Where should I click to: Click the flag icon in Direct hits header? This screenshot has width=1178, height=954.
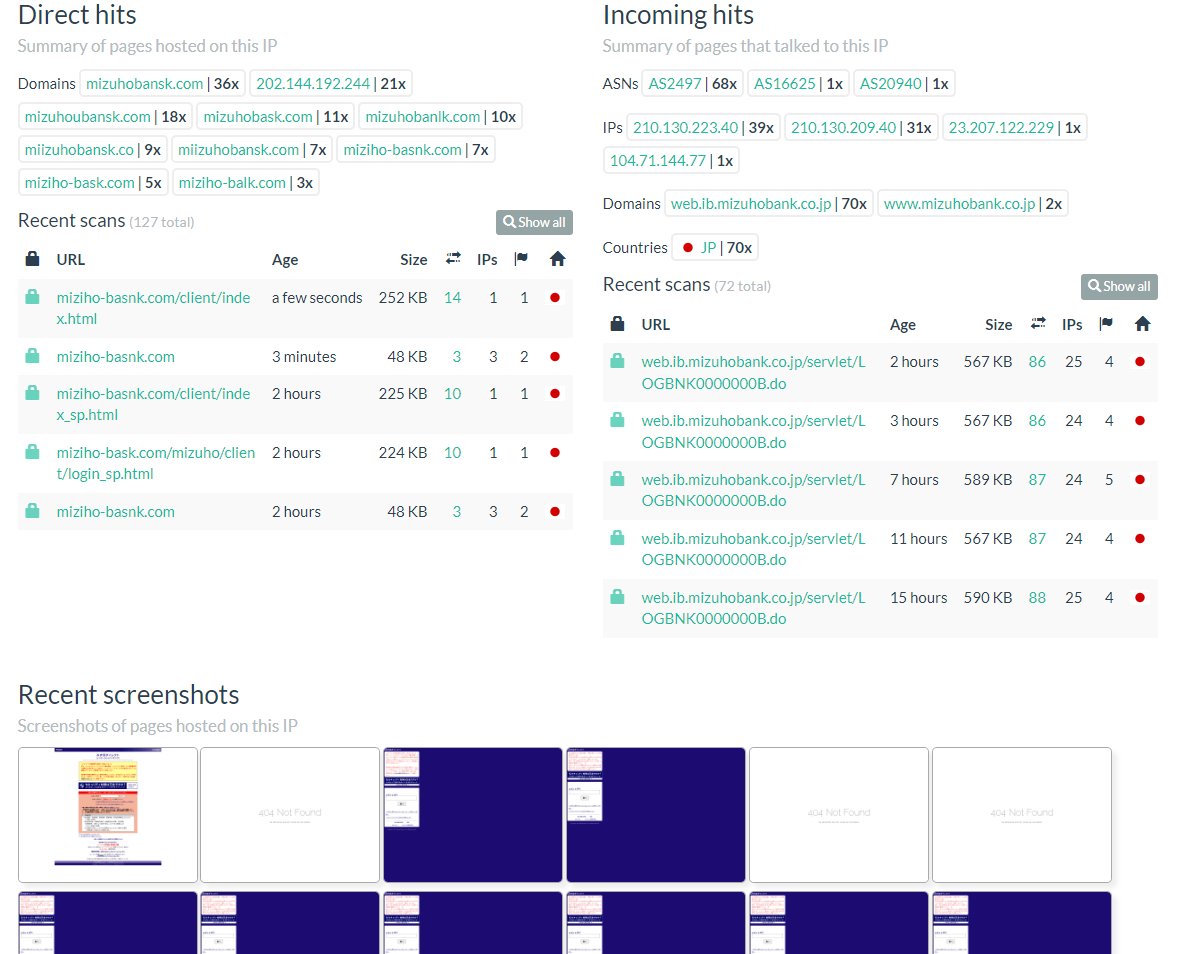(521, 259)
